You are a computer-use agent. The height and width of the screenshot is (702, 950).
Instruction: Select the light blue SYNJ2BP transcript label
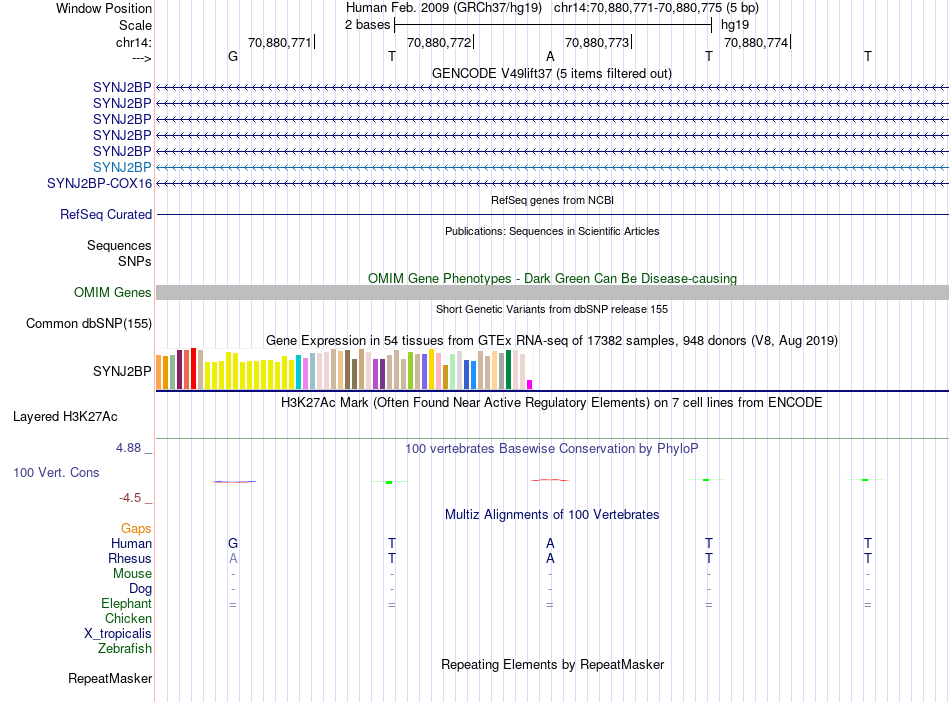pos(122,167)
